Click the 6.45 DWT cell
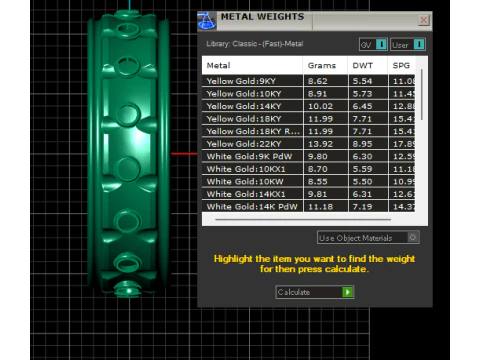The image size is (480, 360). (368, 106)
